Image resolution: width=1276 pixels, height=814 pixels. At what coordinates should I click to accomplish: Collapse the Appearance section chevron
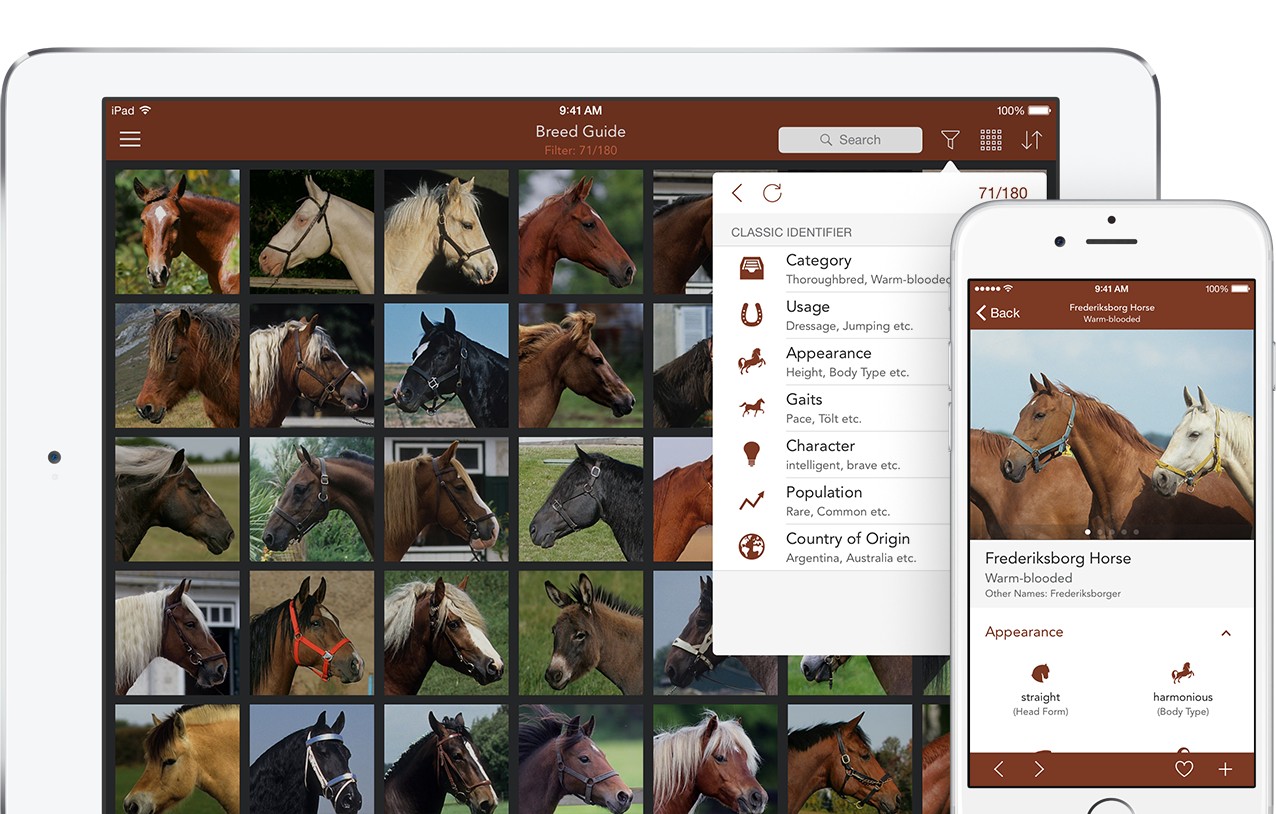(x=1226, y=633)
